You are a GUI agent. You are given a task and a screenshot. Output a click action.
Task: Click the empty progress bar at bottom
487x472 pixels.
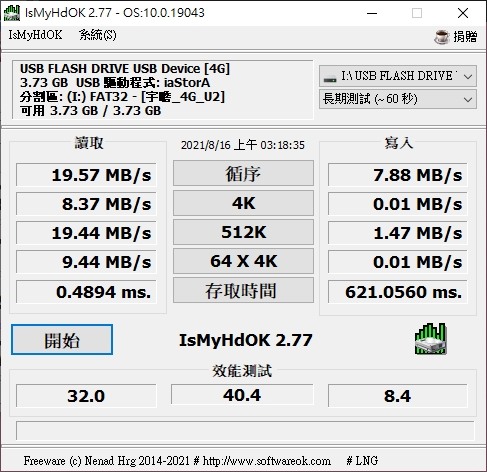pyautogui.click(x=245, y=430)
